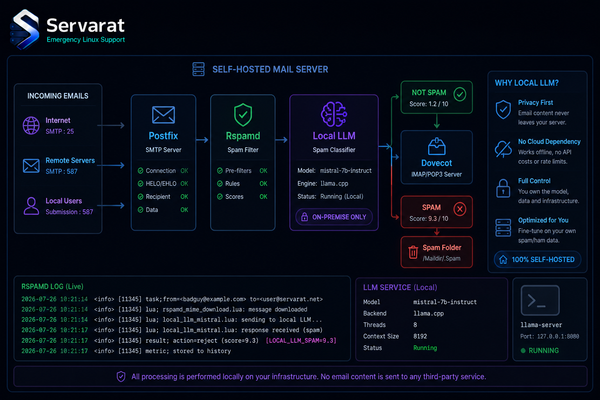Click the ON-PREMISE ONLY badge

(x=334, y=217)
